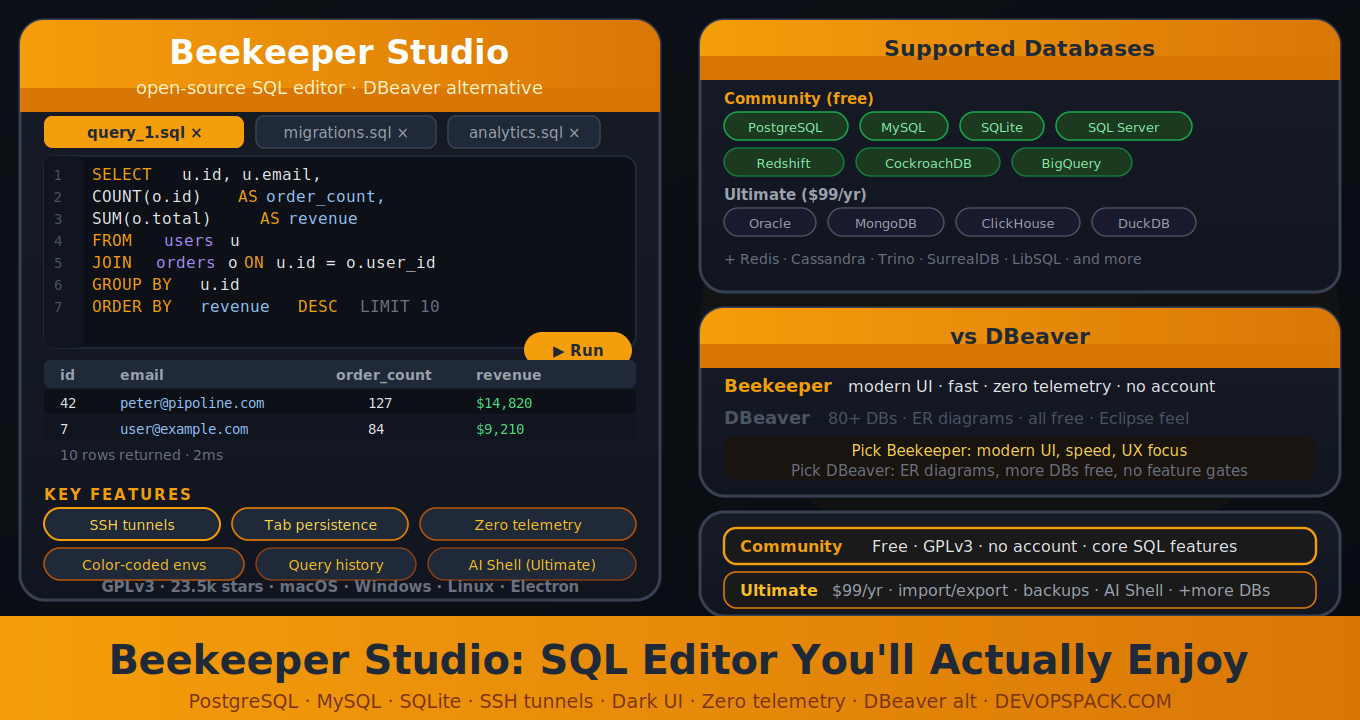
Task: Click the 'GPLv3 · 23.5k stars' footer text
Action: (340, 586)
